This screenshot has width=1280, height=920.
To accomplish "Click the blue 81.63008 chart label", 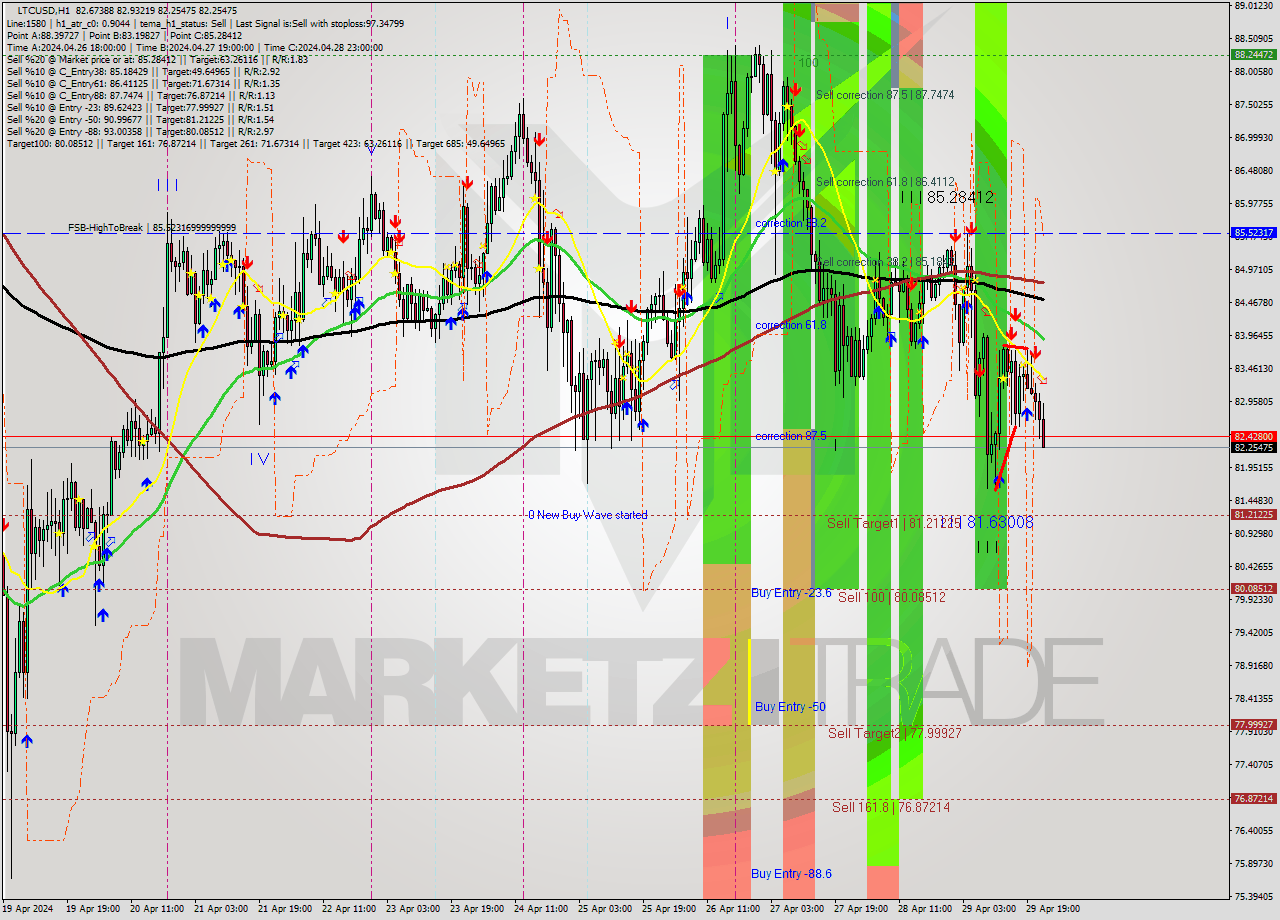I will coord(1000,522).
